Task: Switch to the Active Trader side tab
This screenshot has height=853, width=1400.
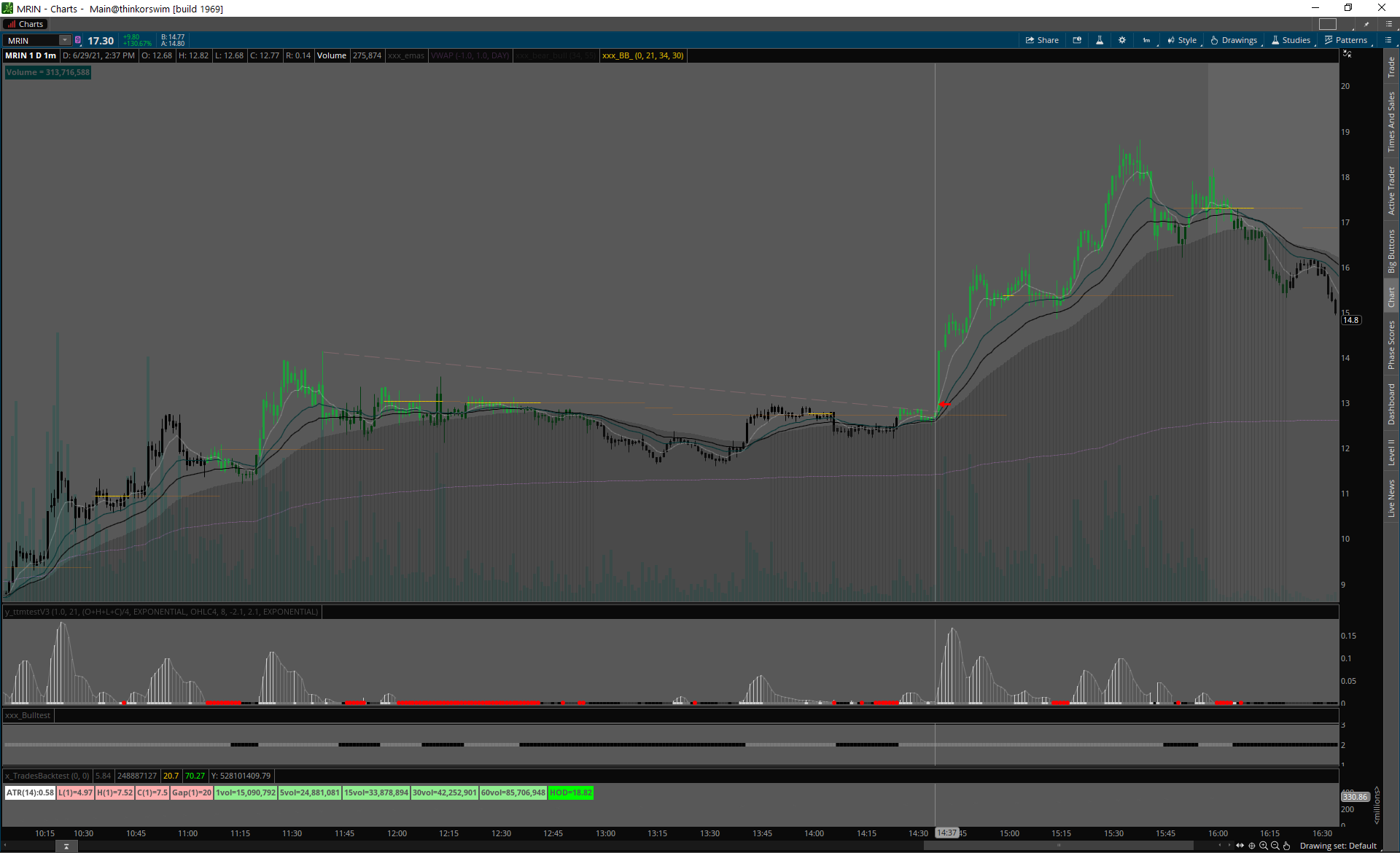Action: click(1391, 190)
